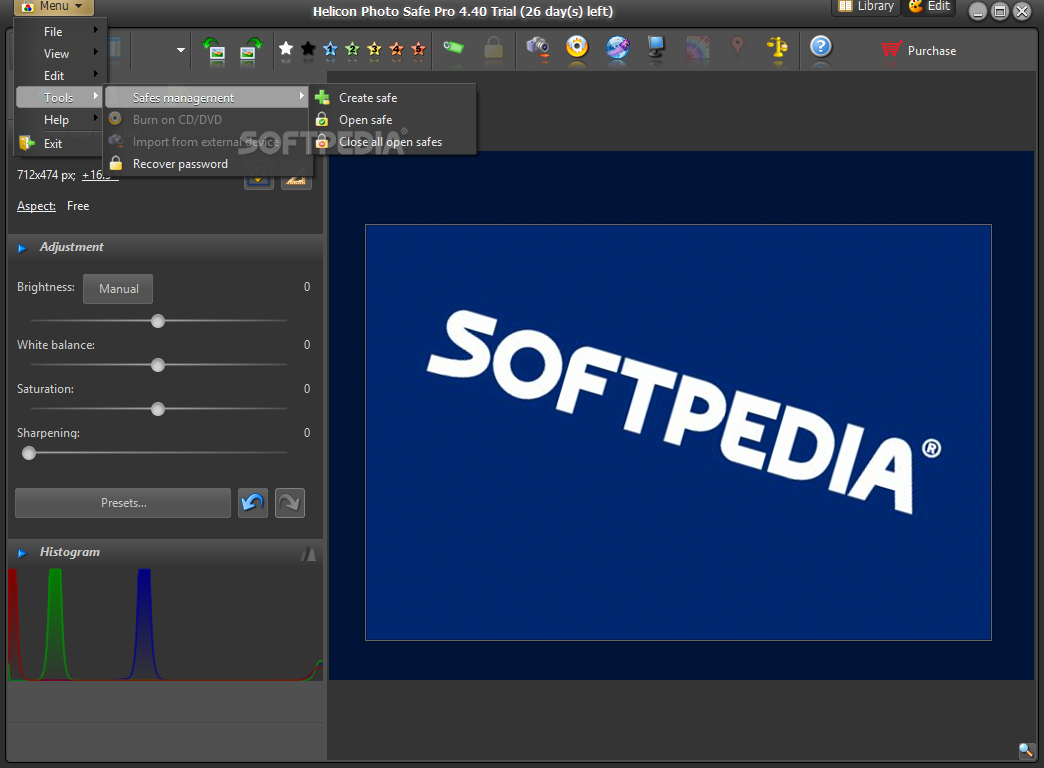Set rating star number 5
The width and height of the screenshot is (1044, 768).
pos(418,49)
